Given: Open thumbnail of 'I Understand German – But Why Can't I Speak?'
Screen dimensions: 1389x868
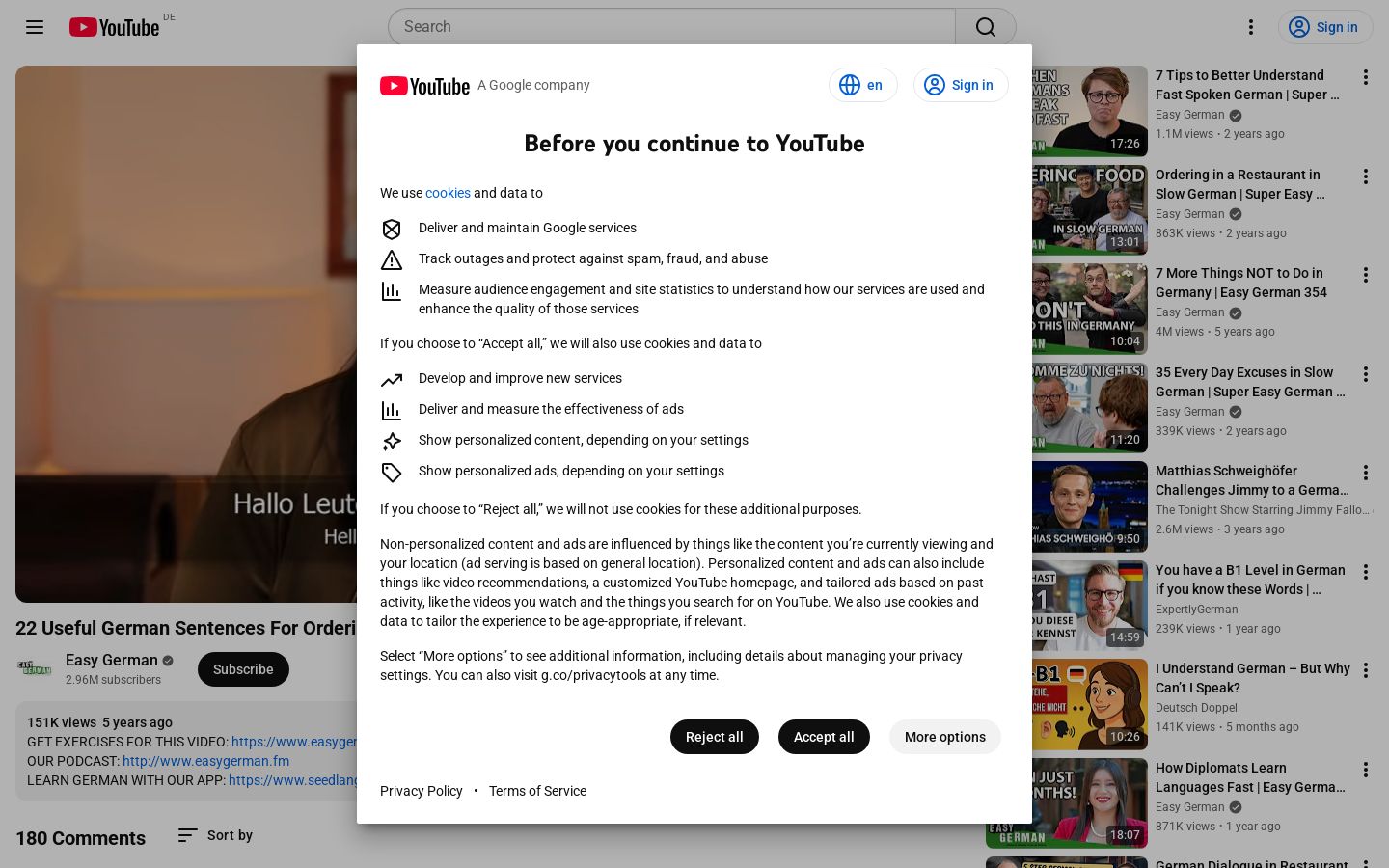Looking at the screenshot, I should (x=1090, y=704).
